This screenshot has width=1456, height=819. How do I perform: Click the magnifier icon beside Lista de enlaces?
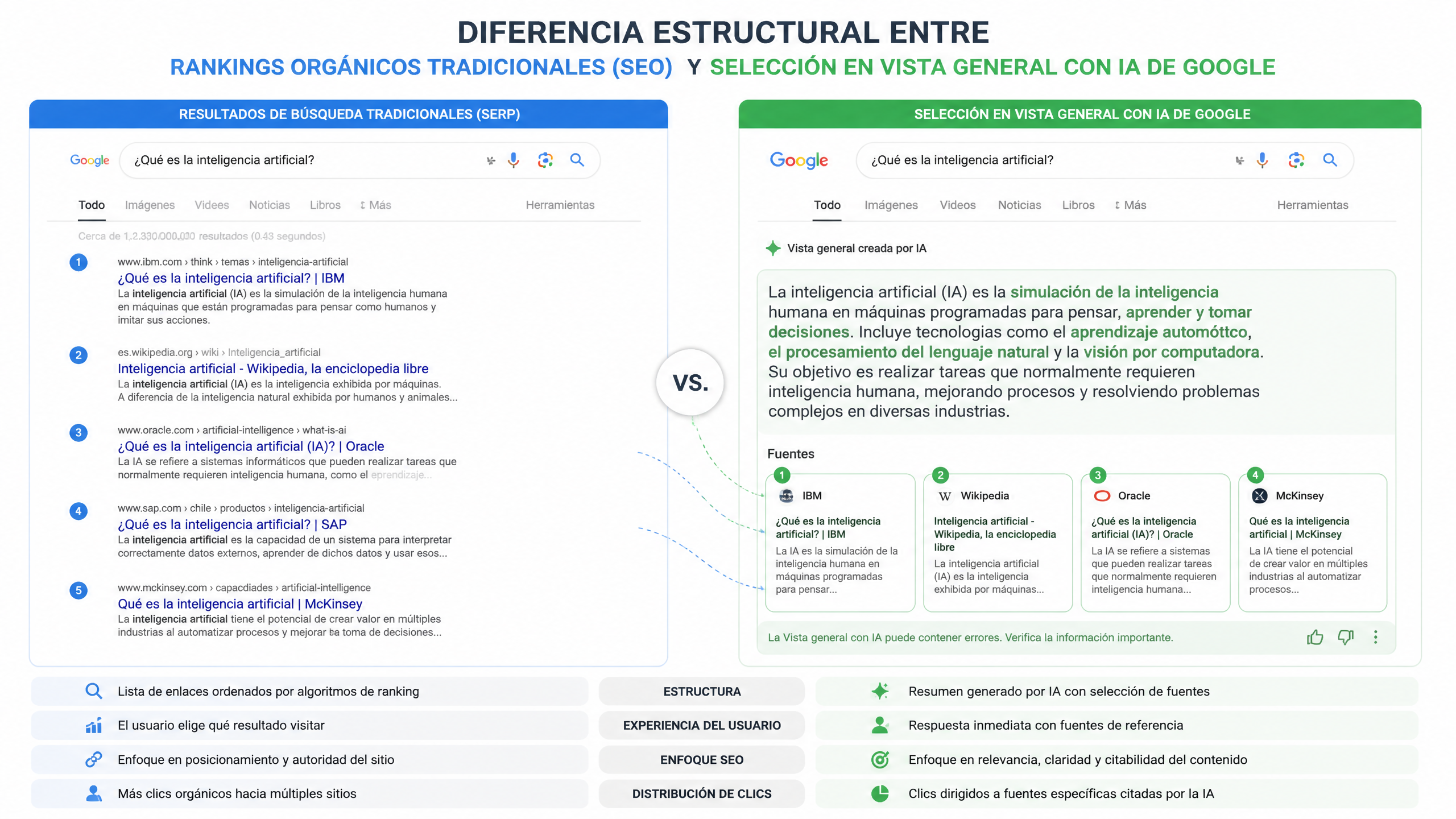[x=94, y=691]
